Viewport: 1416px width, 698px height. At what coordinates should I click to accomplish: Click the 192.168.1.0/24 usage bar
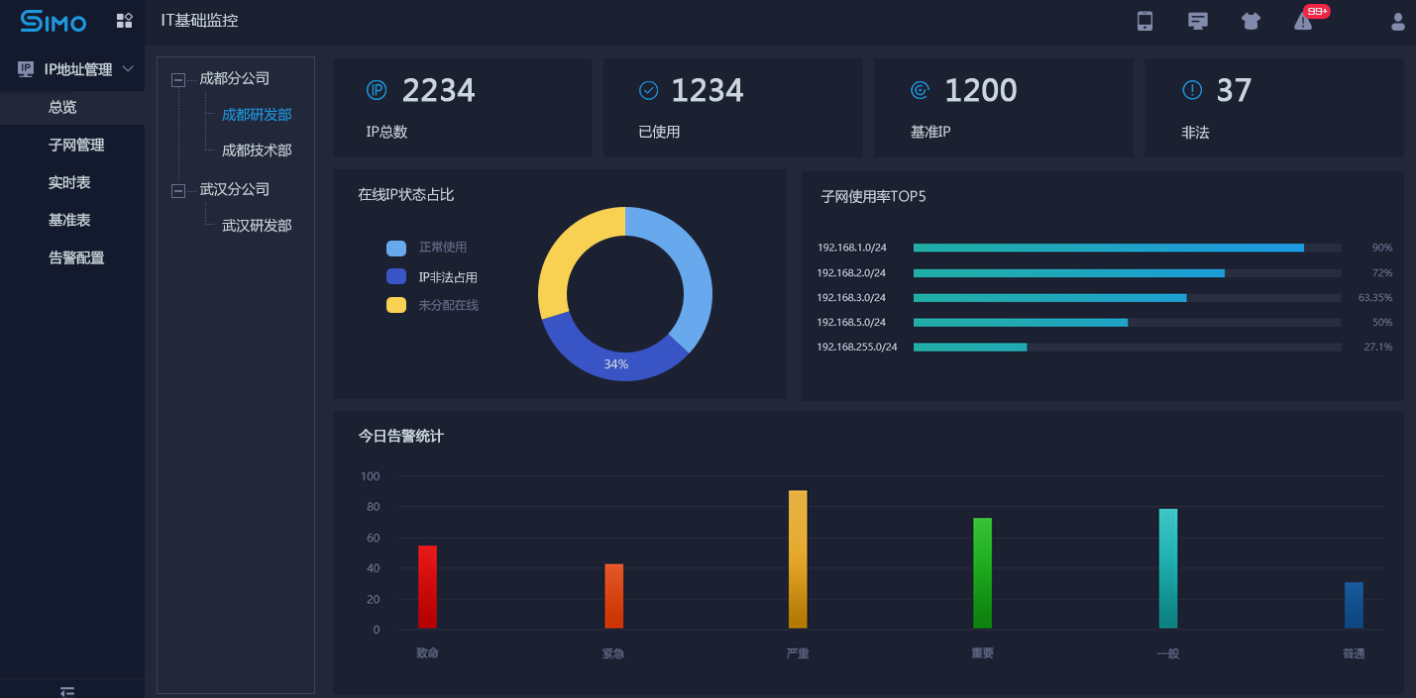click(1108, 247)
